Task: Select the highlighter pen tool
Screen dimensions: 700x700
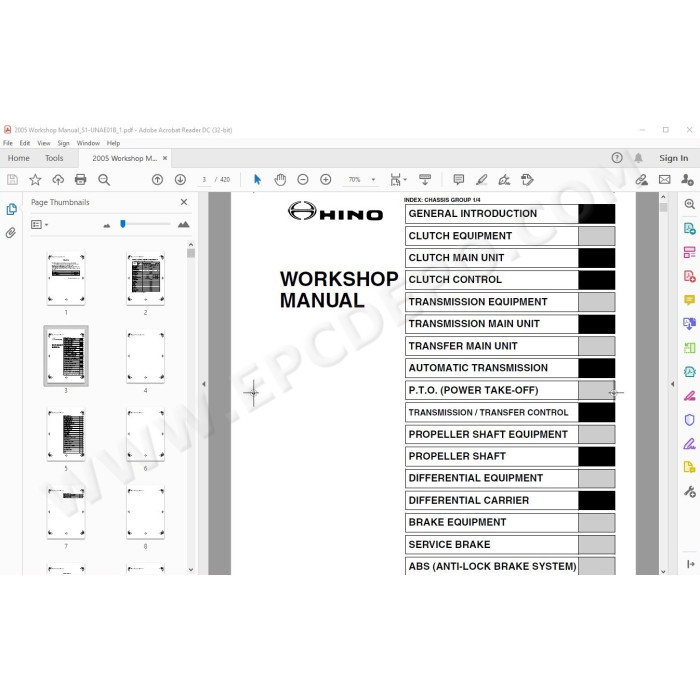Action: point(481,180)
